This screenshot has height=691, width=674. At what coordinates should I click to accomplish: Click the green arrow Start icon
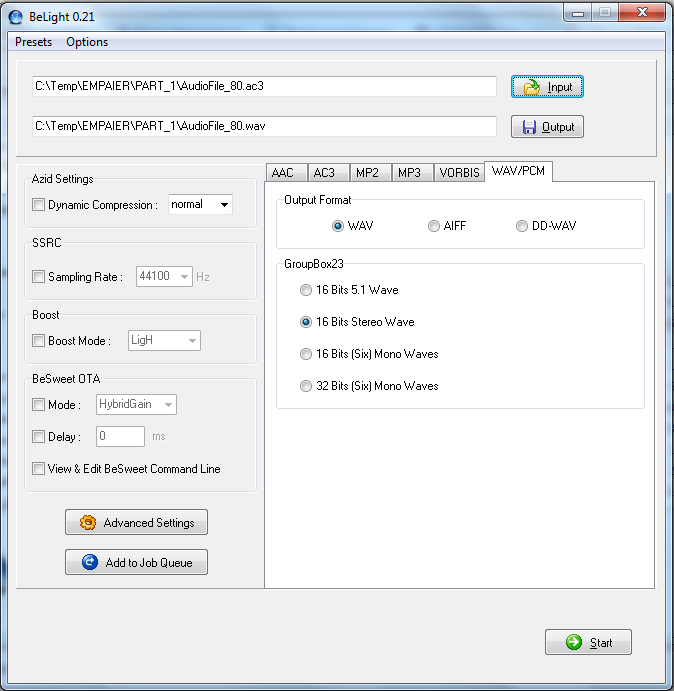[573, 642]
